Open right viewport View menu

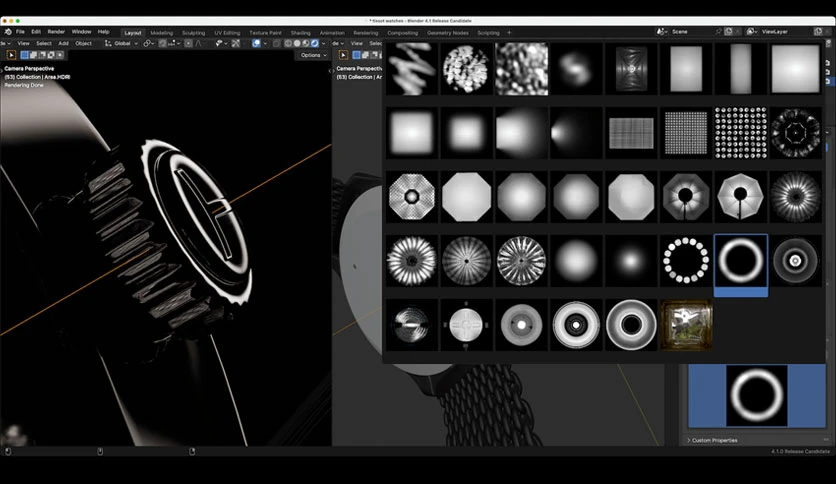point(356,43)
